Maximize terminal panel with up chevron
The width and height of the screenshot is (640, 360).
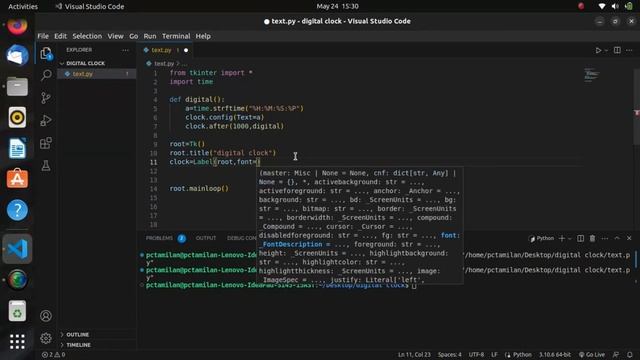617,238
